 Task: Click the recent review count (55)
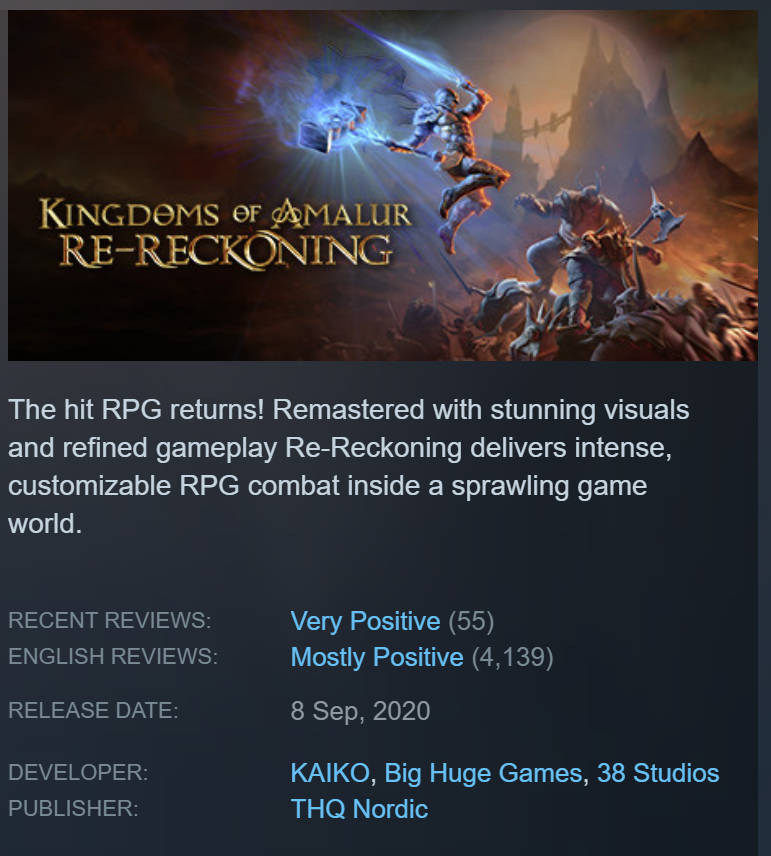[x=471, y=621]
